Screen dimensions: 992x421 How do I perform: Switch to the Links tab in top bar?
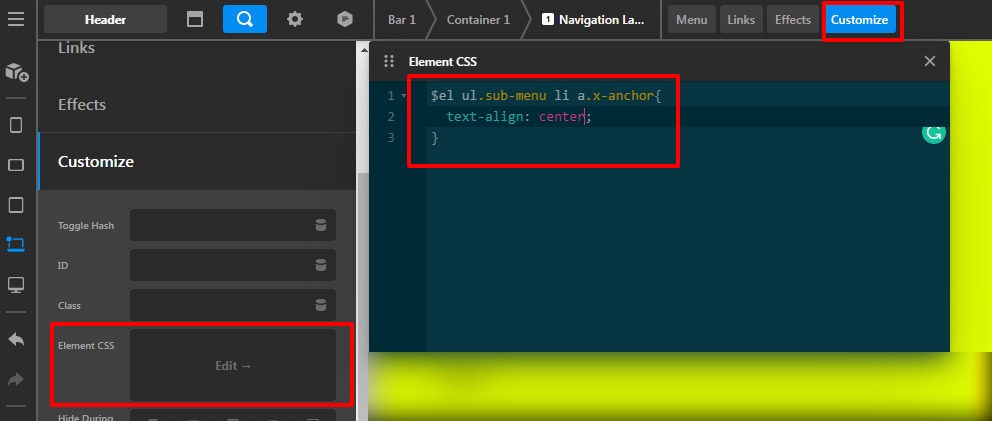pyautogui.click(x=741, y=20)
